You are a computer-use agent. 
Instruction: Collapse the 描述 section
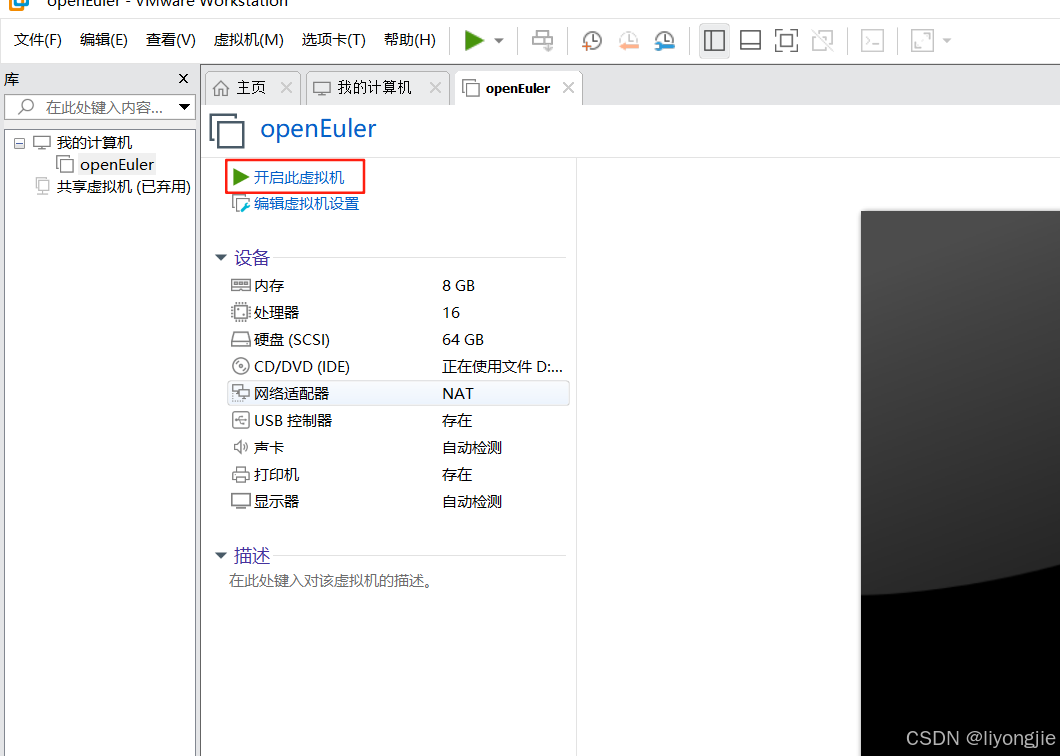[220, 555]
